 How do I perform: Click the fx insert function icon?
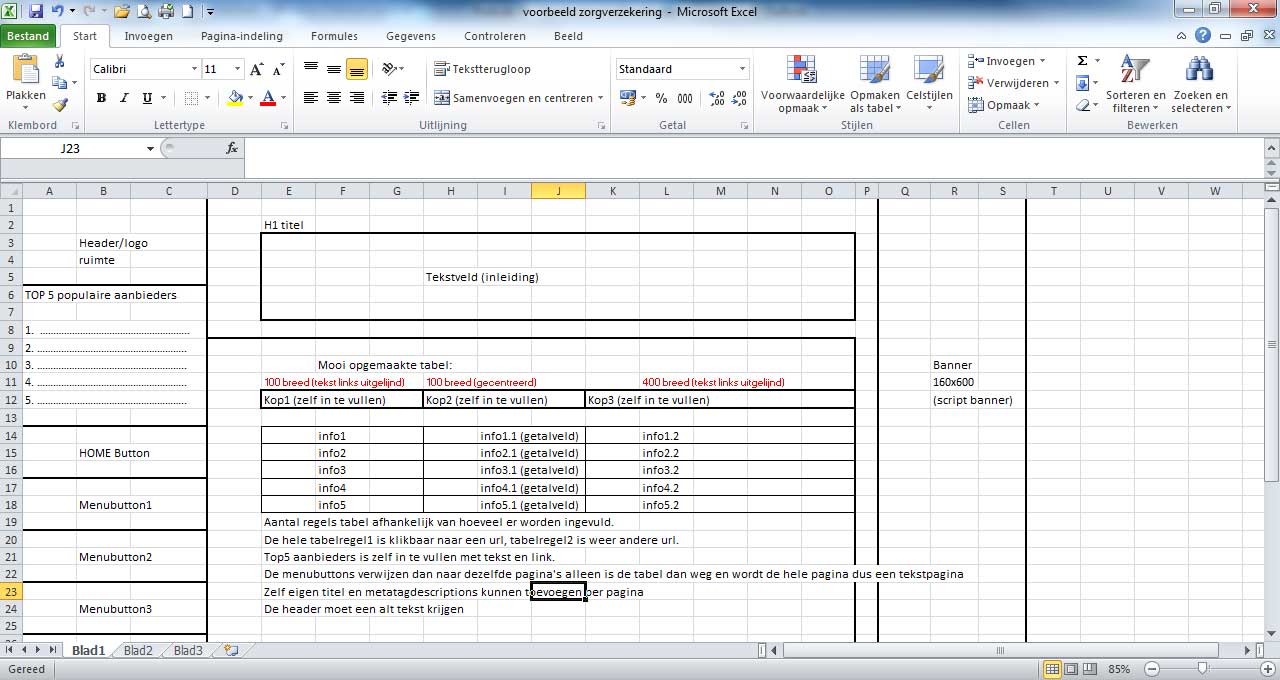[232, 148]
